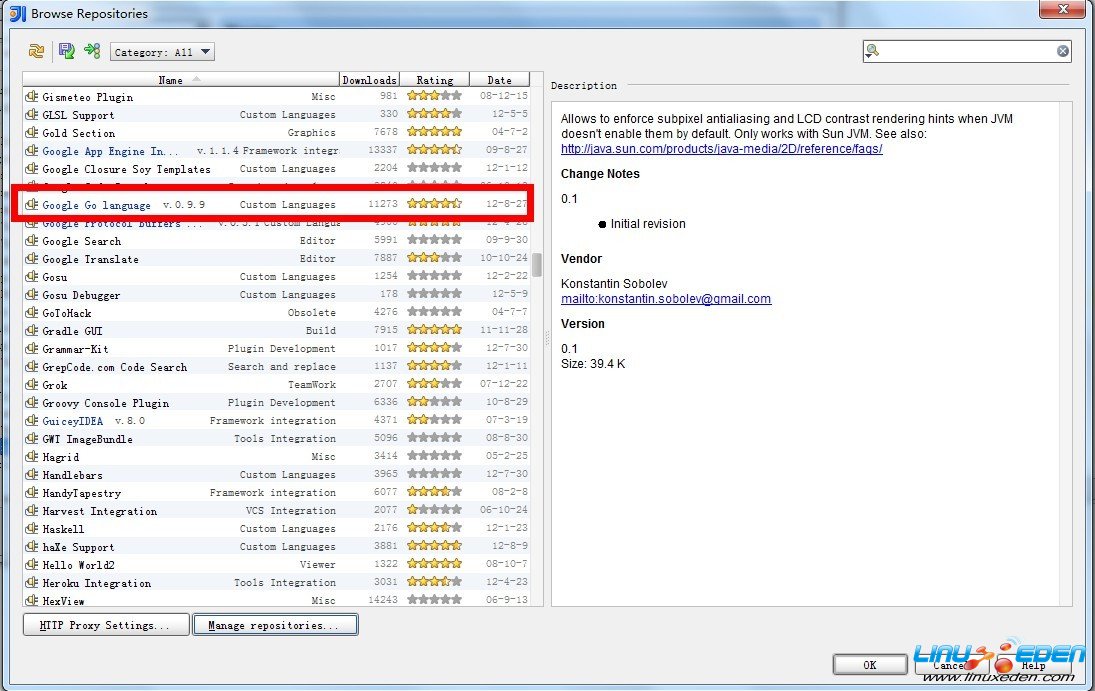Screen dimensions: 1095x691
Task: Select the HexView plugin row
Action: pyautogui.click(x=277, y=599)
